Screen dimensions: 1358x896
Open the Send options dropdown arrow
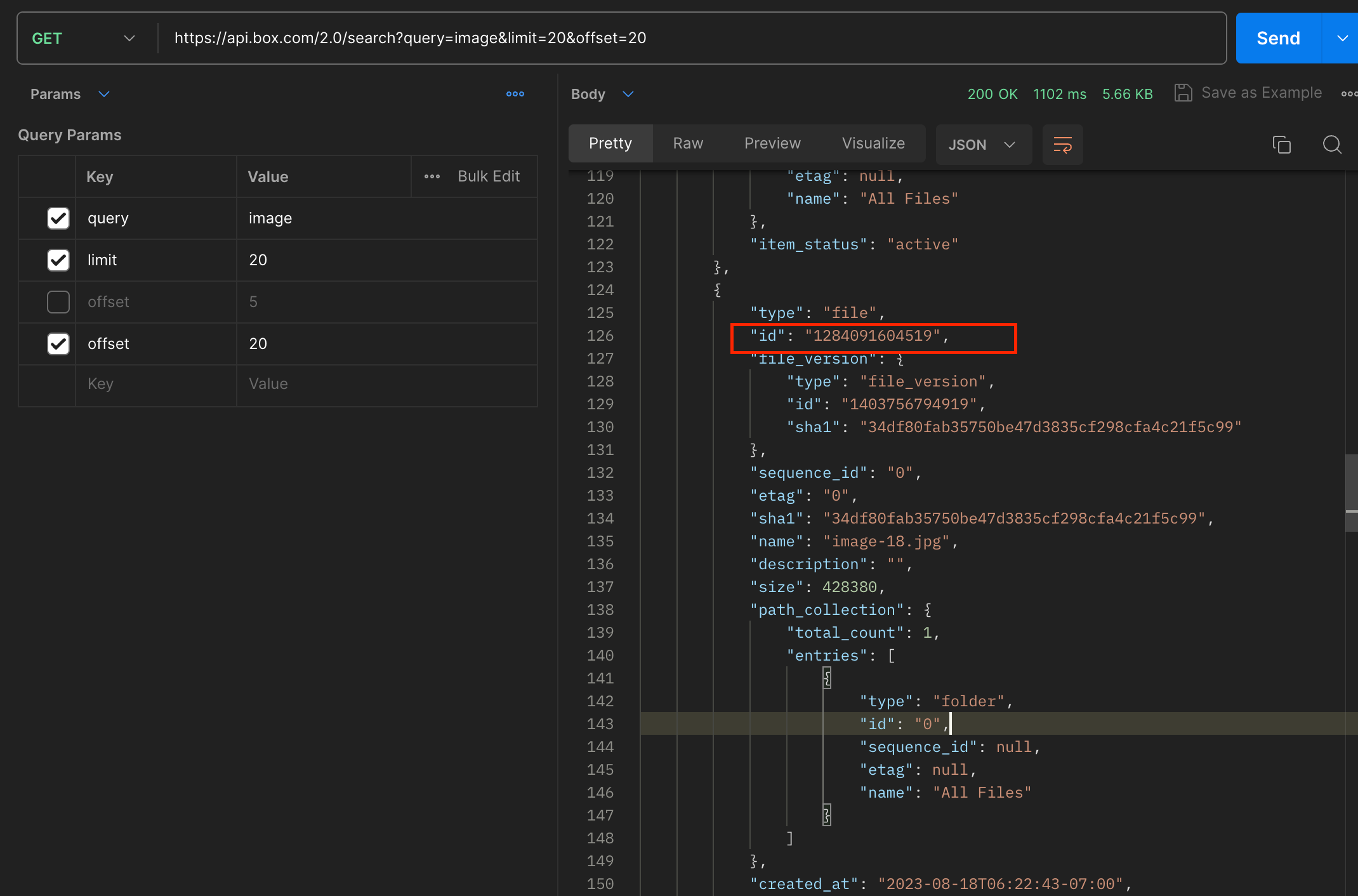pyautogui.click(x=1342, y=38)
